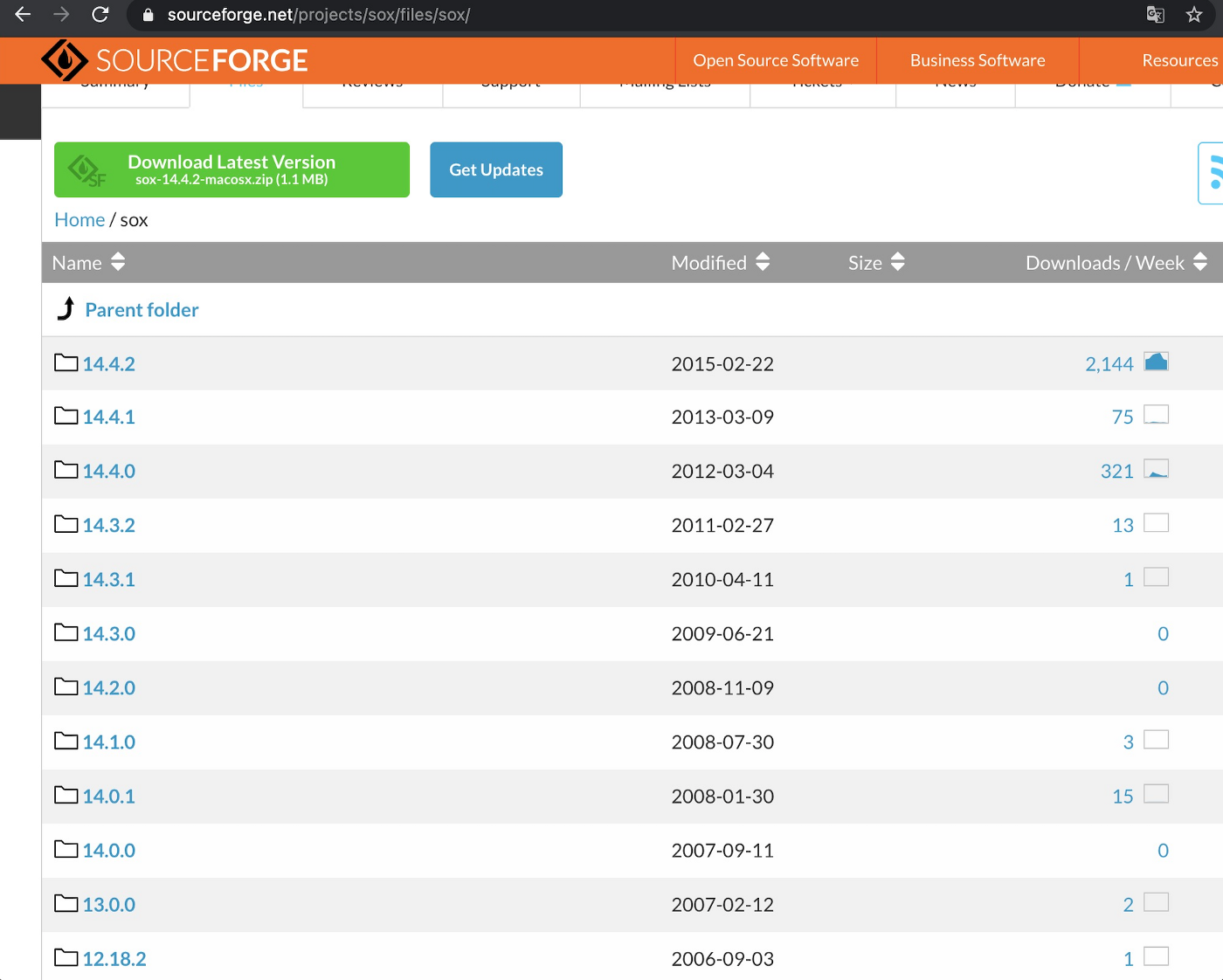Click the modified date 2009-06-21
The height and width of the screenshot is (980, 1223).
[x=722, y=634]
